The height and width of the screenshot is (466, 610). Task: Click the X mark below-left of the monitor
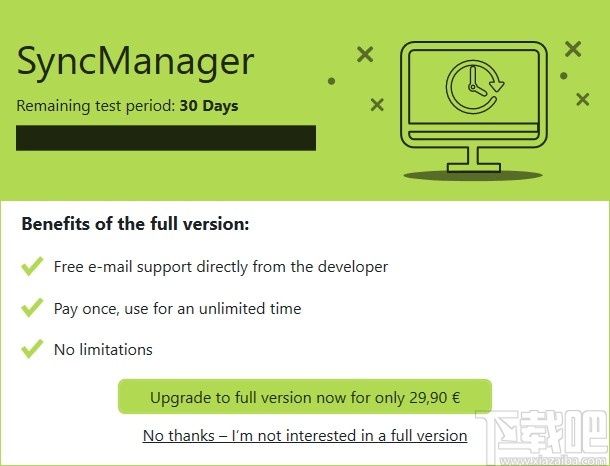tap(377, 104)
